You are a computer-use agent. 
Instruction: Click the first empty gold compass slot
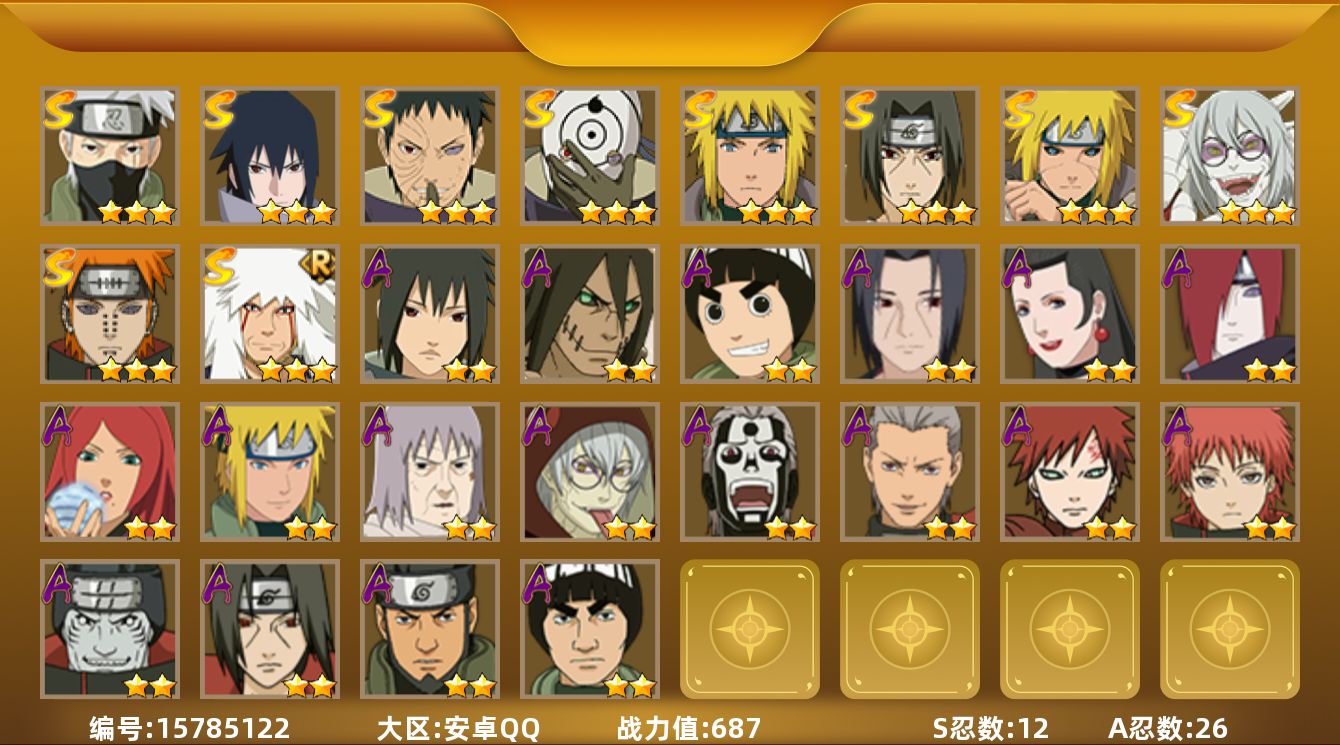coord(750,629)
